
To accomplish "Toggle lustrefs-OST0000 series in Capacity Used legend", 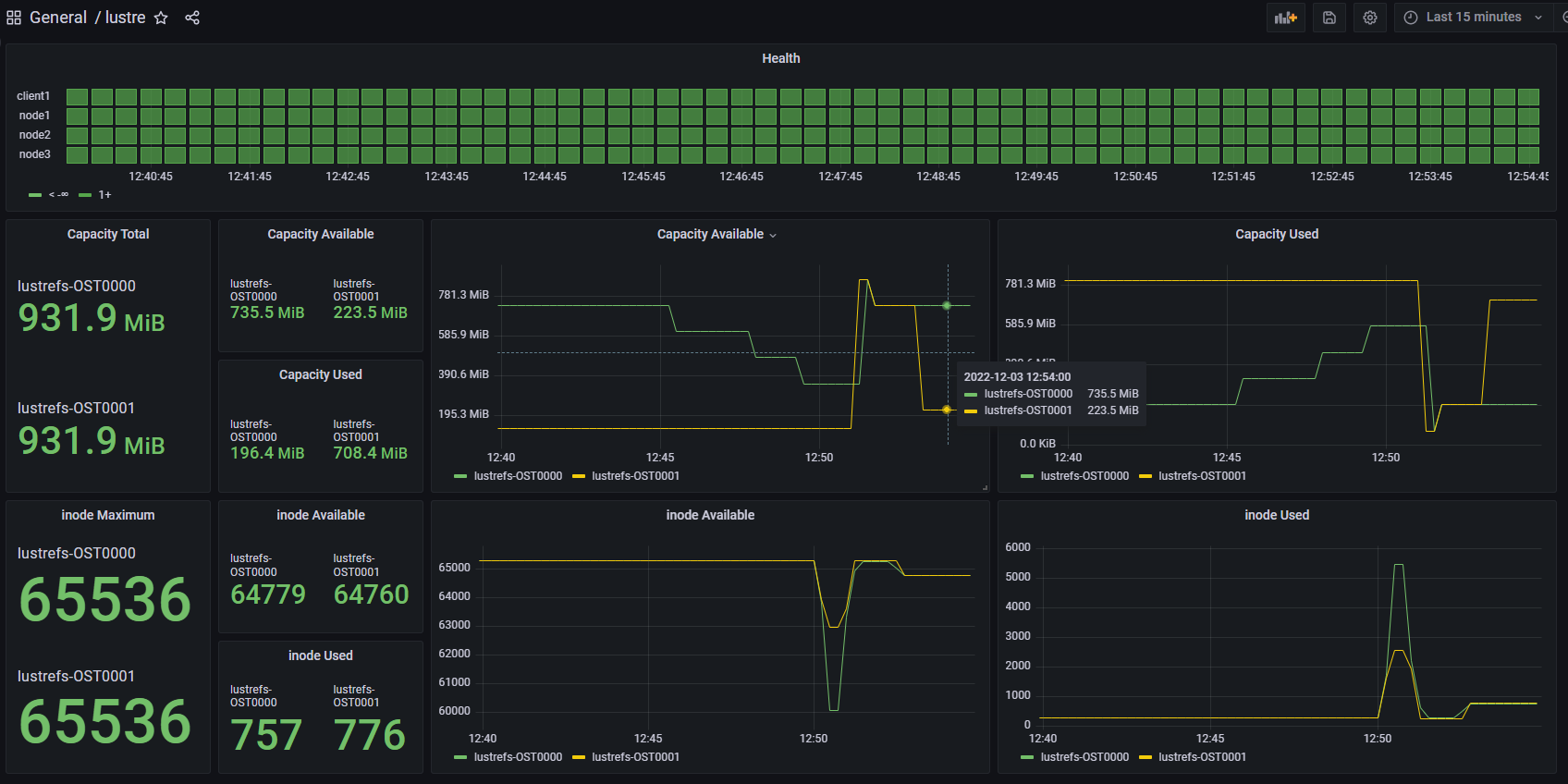I will pos(1084,476).
